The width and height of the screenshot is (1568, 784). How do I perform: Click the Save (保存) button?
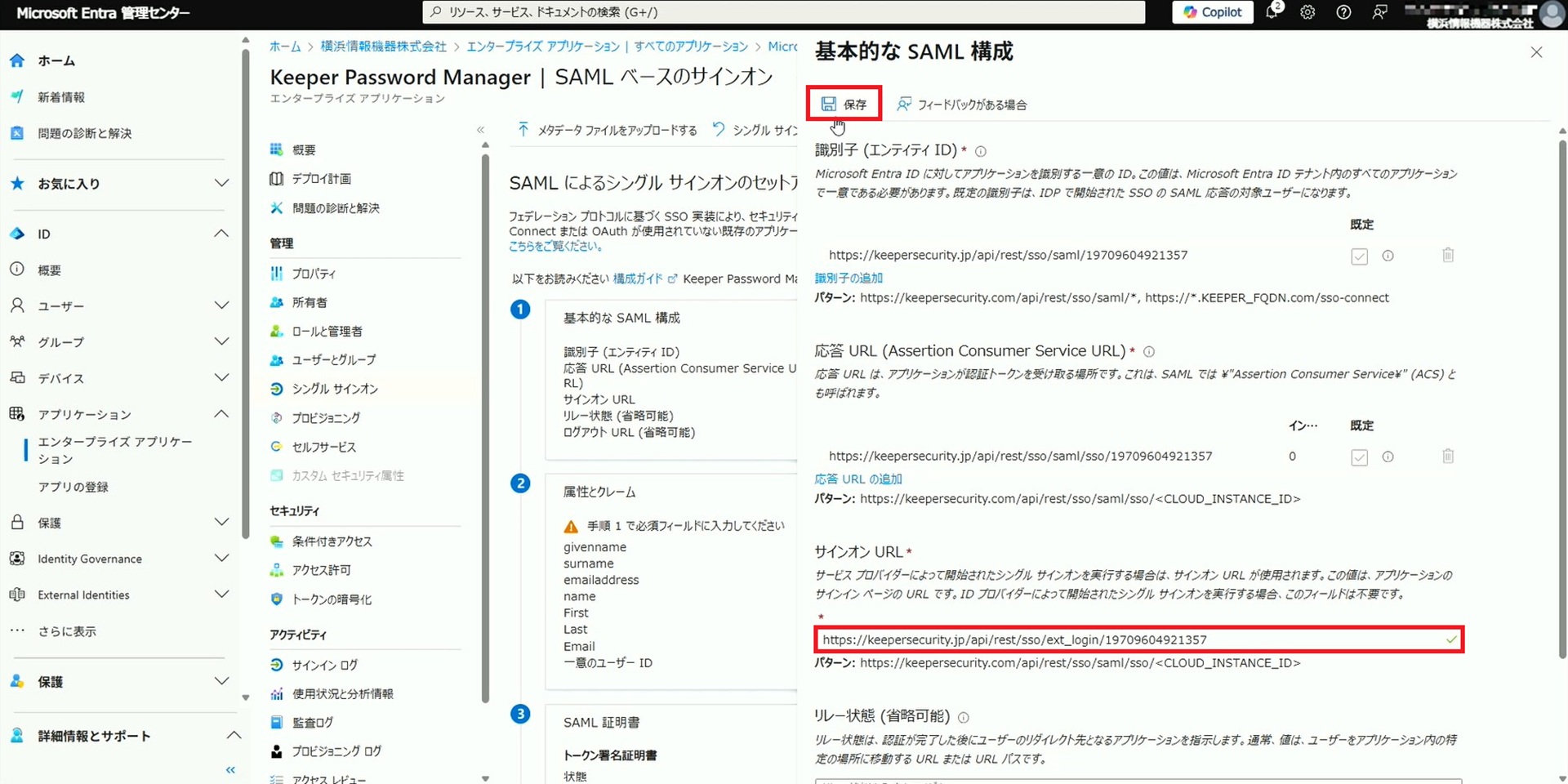(844, 105)
